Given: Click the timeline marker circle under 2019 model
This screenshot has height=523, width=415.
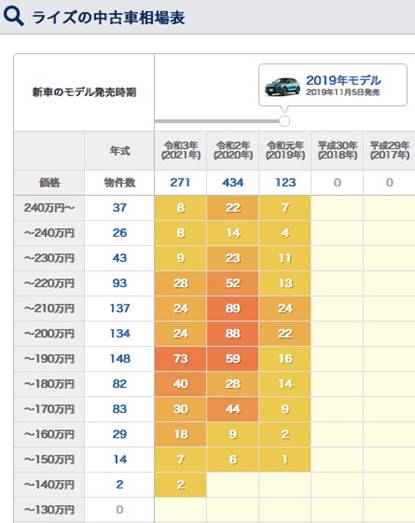Looking at the screenshot, I should pos(284,121).
